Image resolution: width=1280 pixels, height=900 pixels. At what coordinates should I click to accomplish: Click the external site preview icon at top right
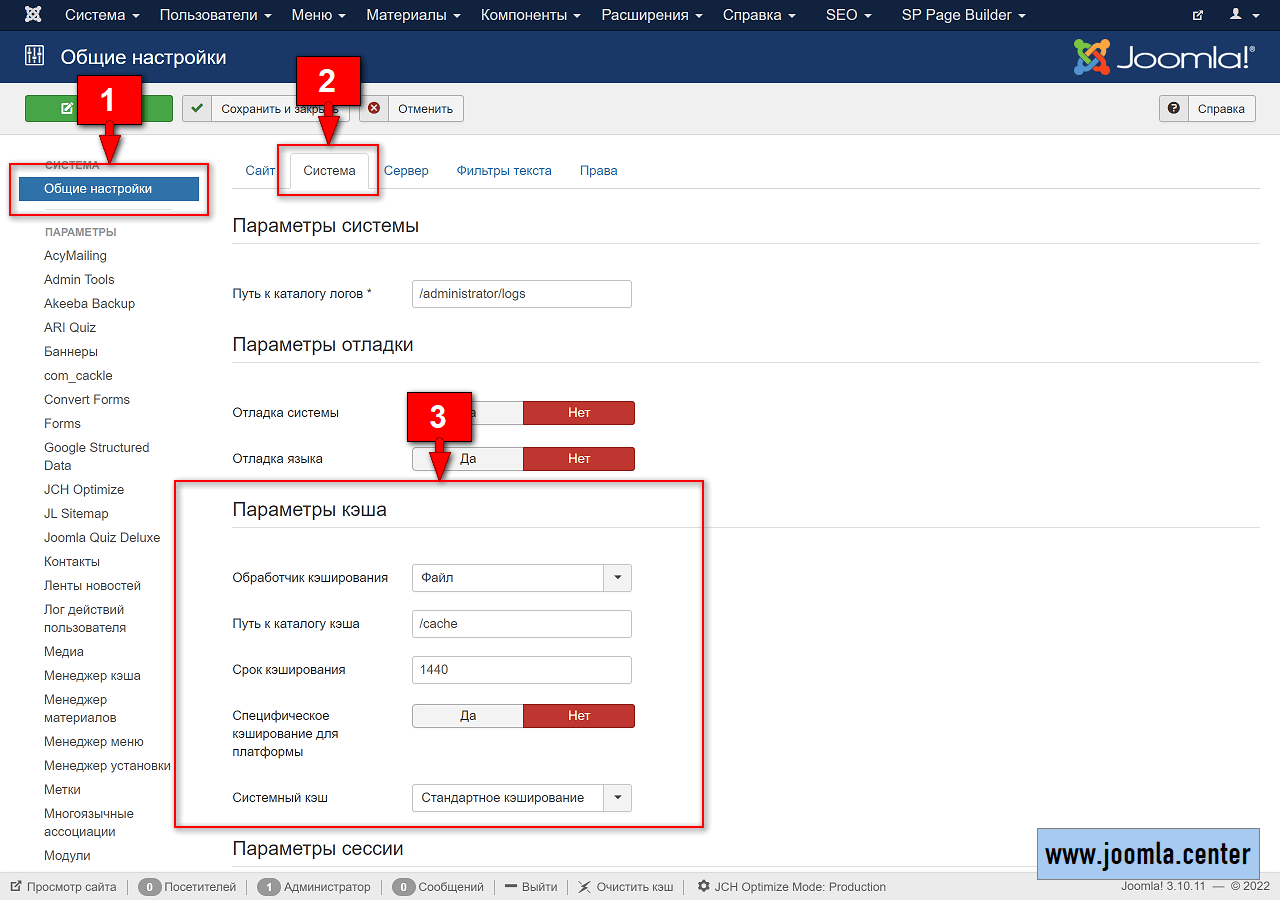point(1198,15)
